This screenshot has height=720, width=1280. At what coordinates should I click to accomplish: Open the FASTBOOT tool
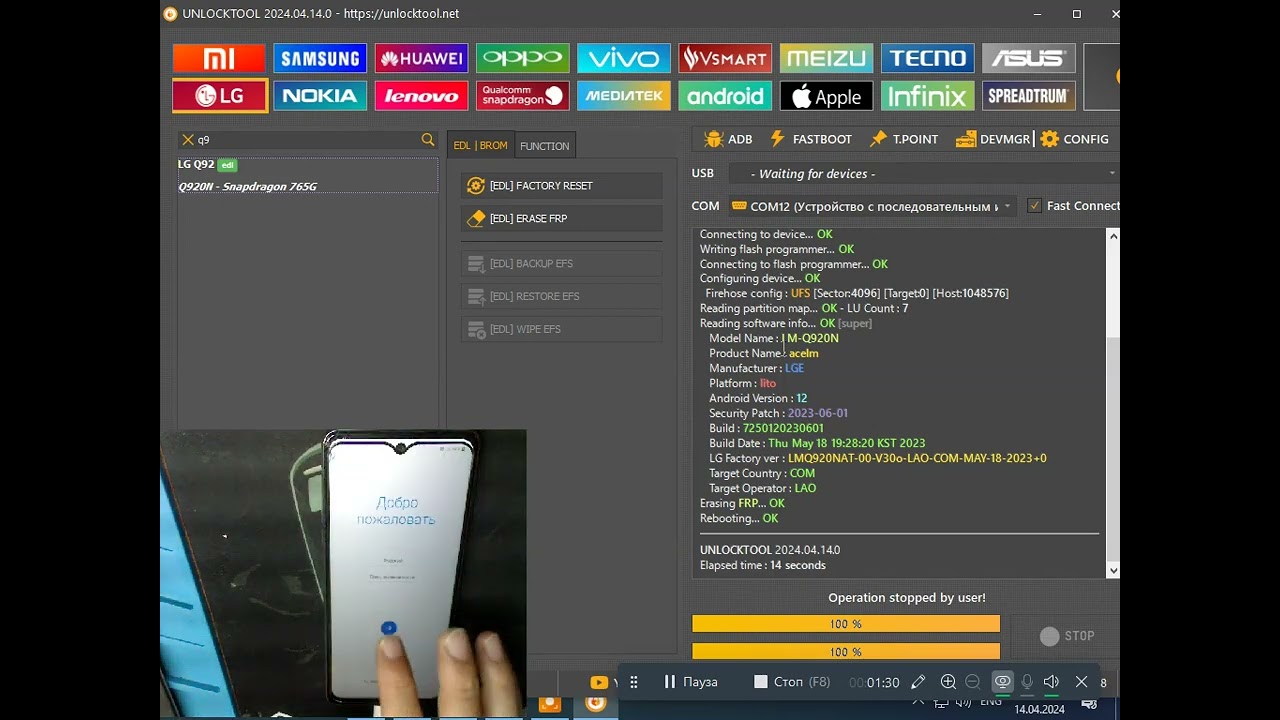point(810,139)
